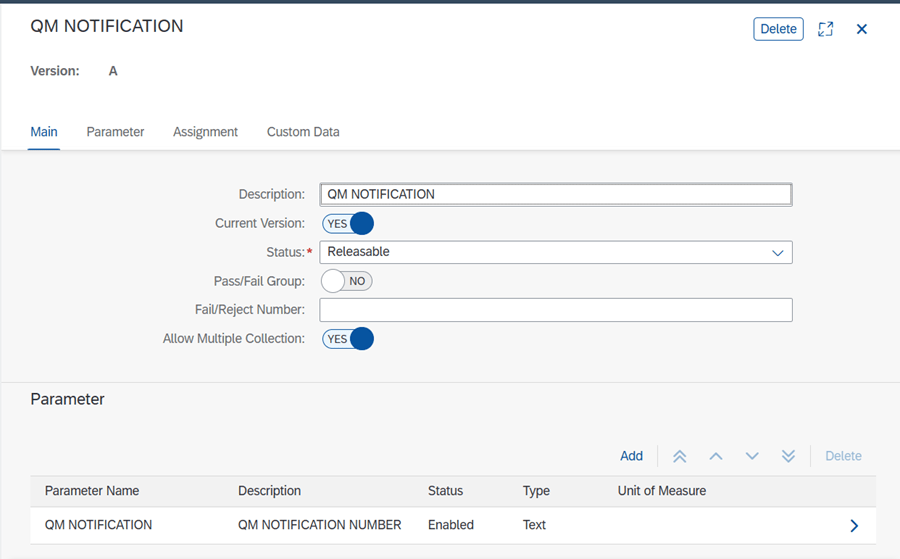Disable Allow Multiple Collection switch
This screenshot has width=900, height=559.
point(348,339)
